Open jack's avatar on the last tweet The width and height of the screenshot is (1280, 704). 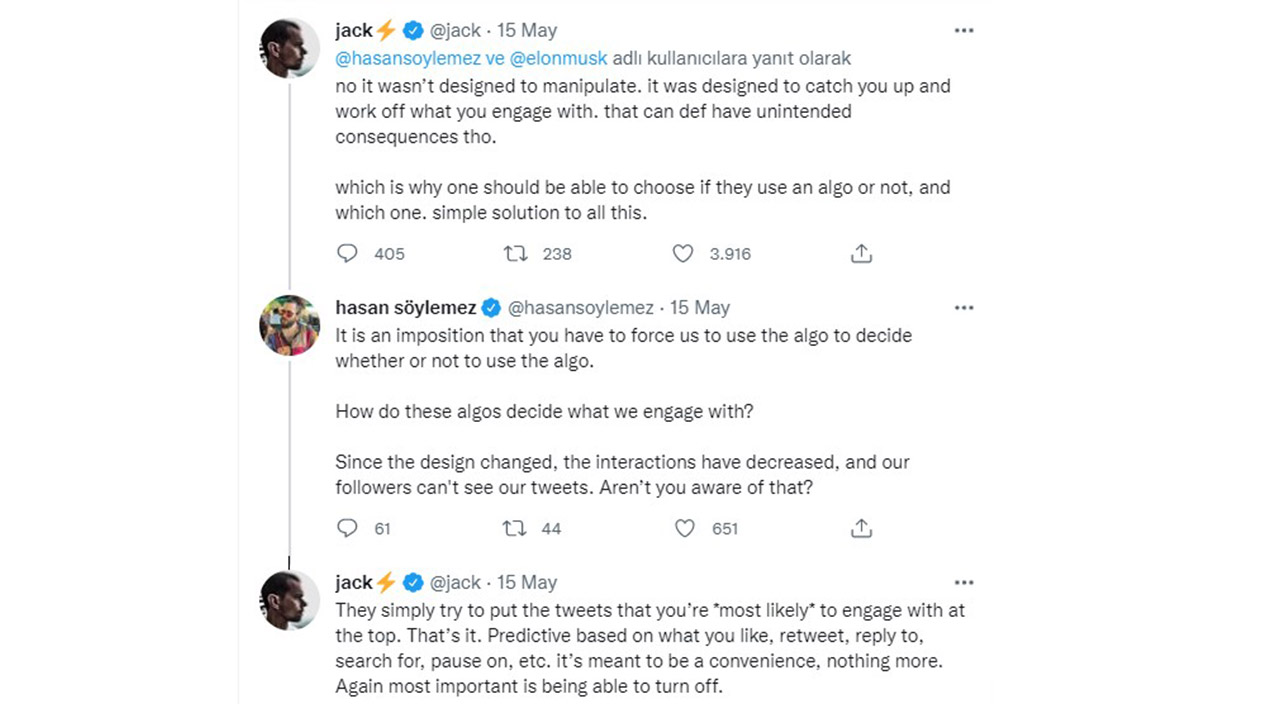[289, 600]
